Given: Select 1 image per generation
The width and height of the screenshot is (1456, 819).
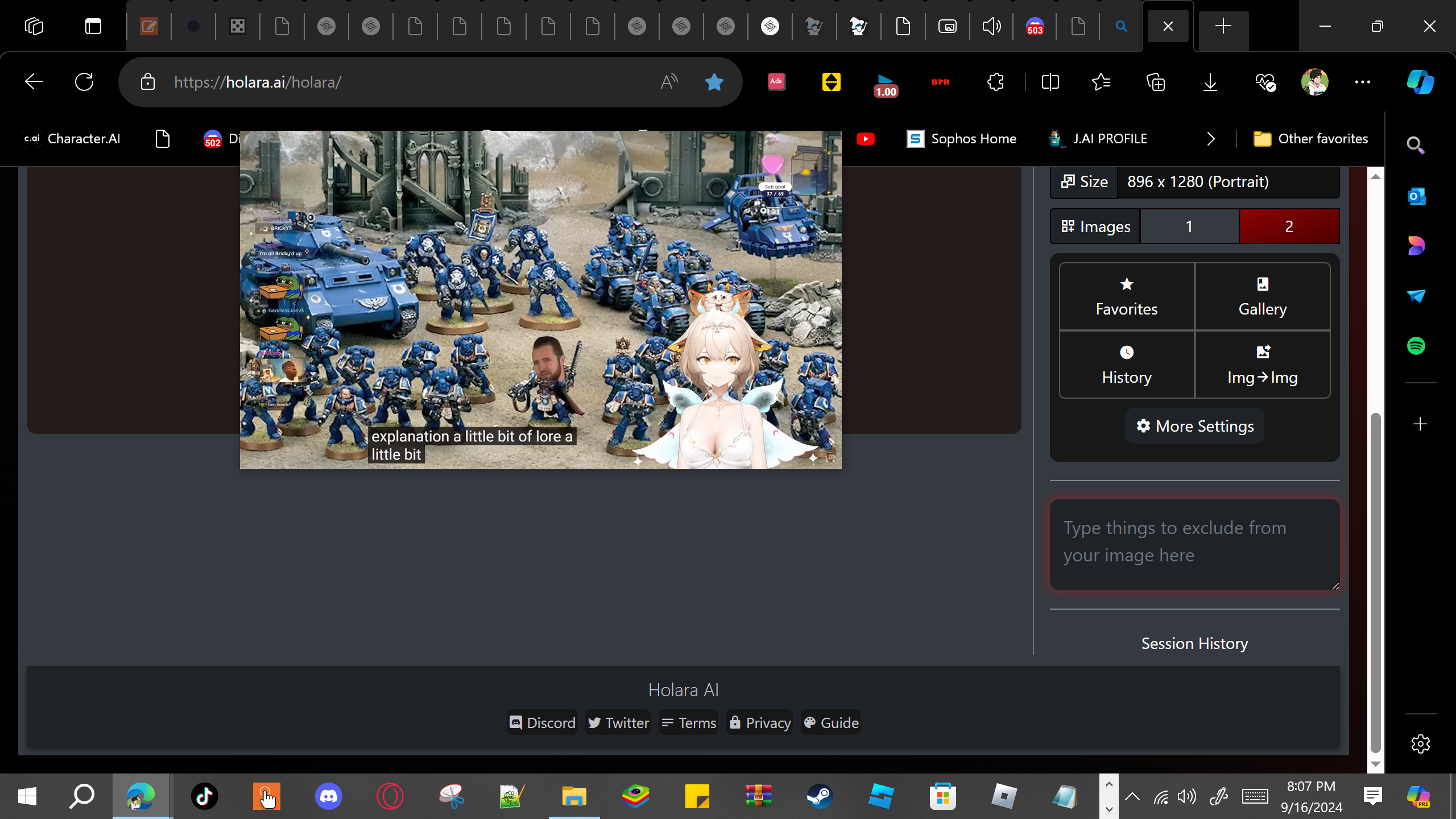Looking at the screenshot, I should coord(1189,226).
